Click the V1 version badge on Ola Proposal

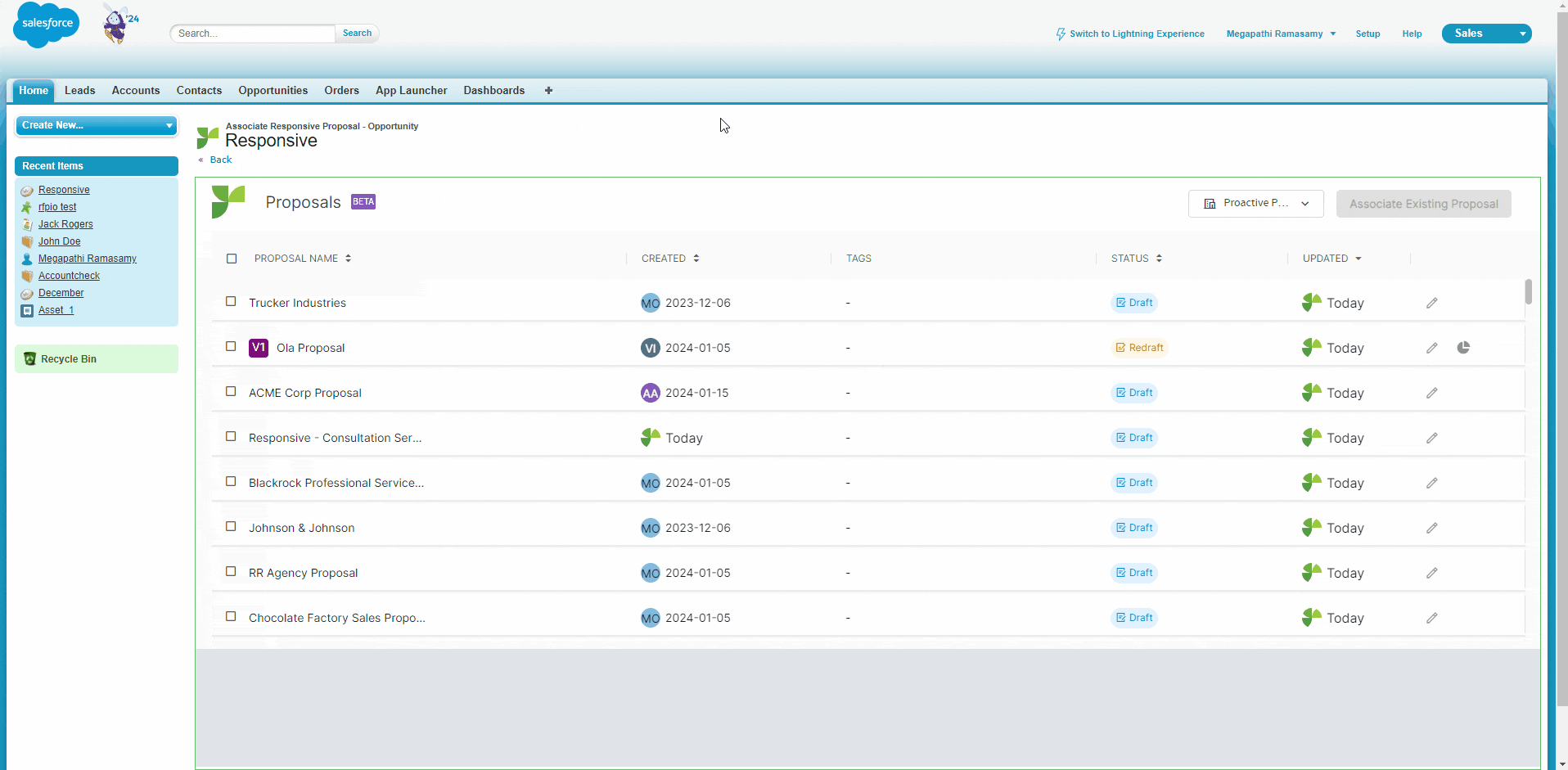click(259, 348)
